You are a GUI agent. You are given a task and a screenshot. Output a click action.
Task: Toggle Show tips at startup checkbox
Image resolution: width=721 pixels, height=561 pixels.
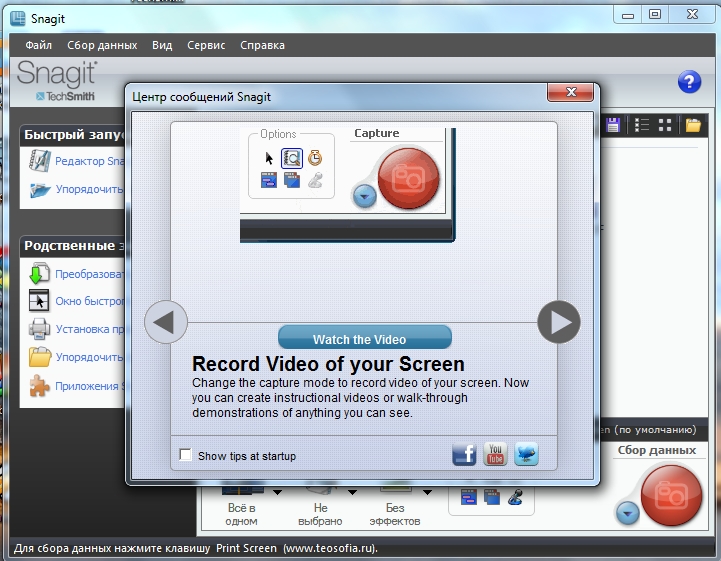click(186, 455)
